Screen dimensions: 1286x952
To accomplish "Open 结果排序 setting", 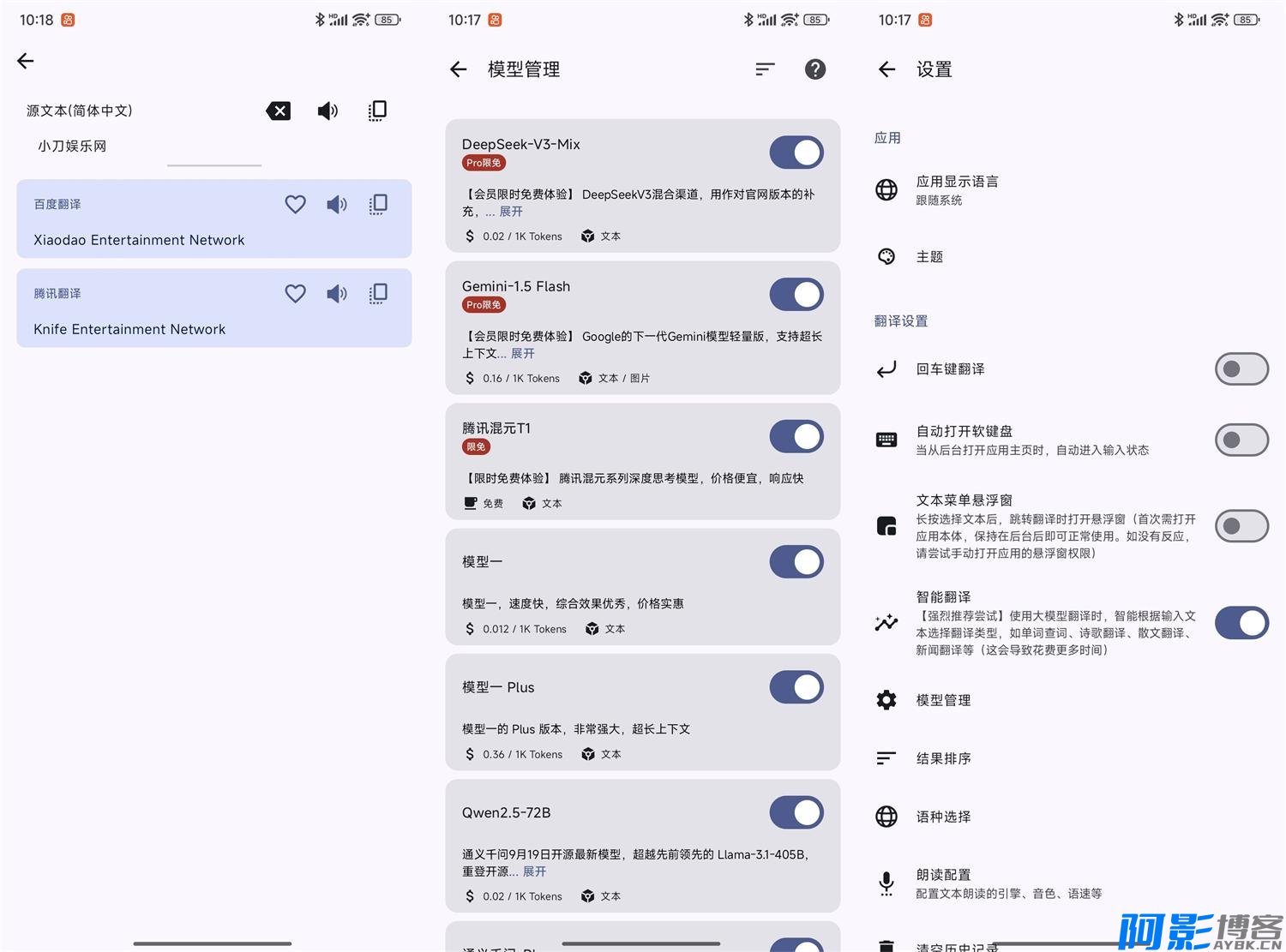I will click(x=1071, y=758).
